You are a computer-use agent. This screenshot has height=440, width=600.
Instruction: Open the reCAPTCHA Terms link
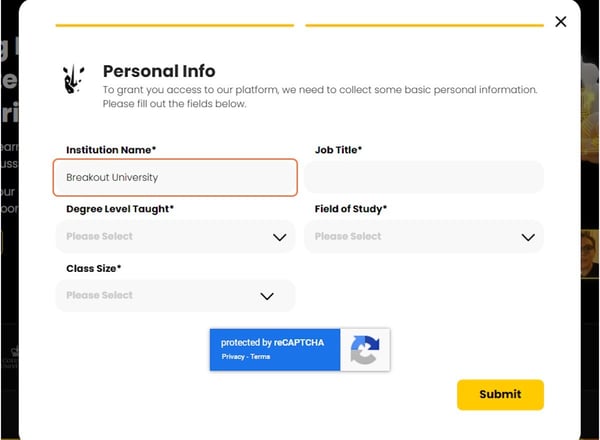(x=260, y=357)
